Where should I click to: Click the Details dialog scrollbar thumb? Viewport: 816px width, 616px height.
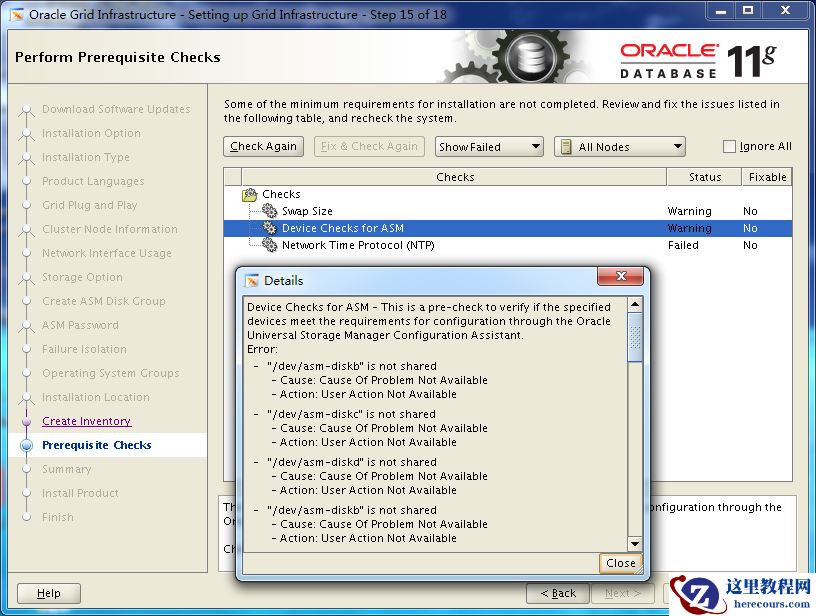(x=635, y=337)
